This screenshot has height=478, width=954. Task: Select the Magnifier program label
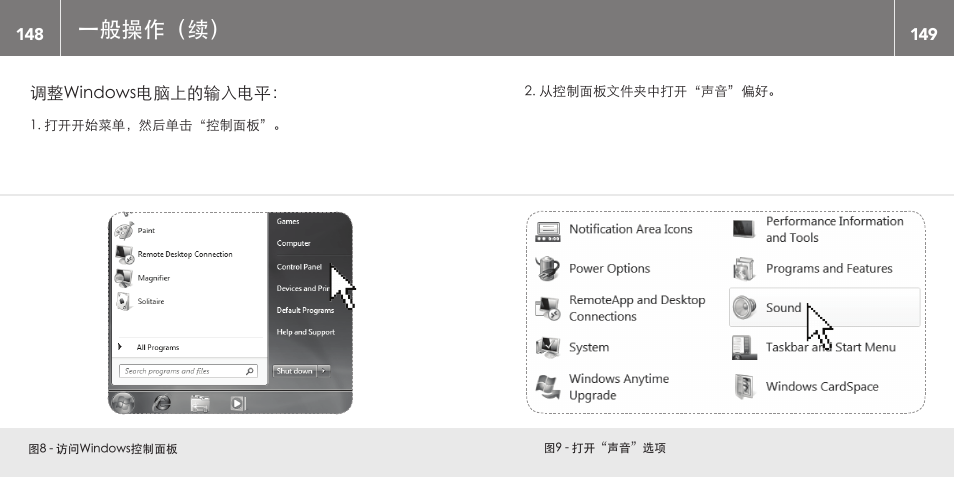pos(153,278)
